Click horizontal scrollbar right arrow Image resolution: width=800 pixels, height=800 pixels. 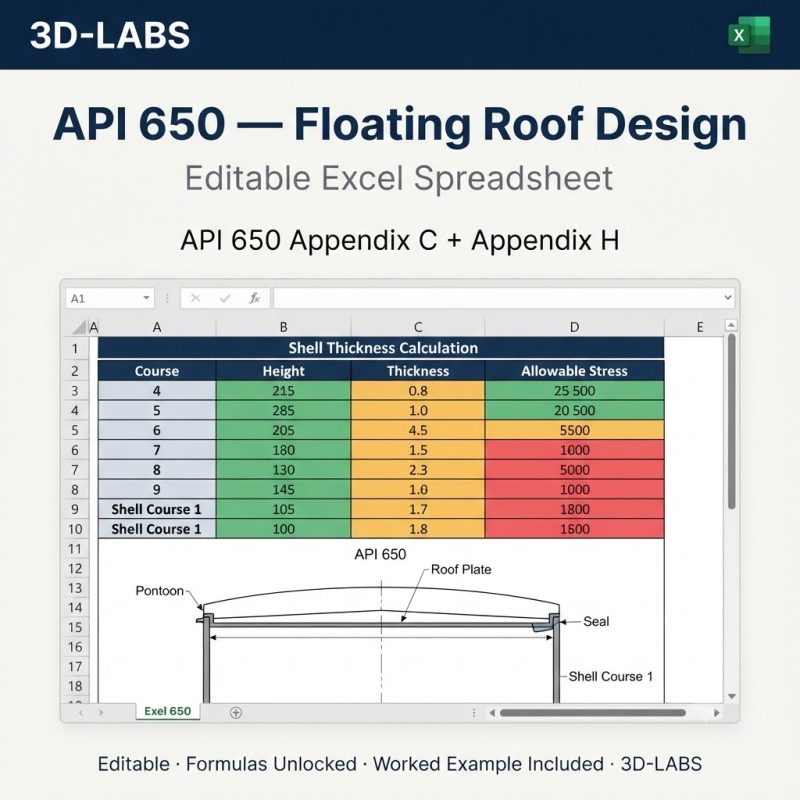(x=717, y=713)
